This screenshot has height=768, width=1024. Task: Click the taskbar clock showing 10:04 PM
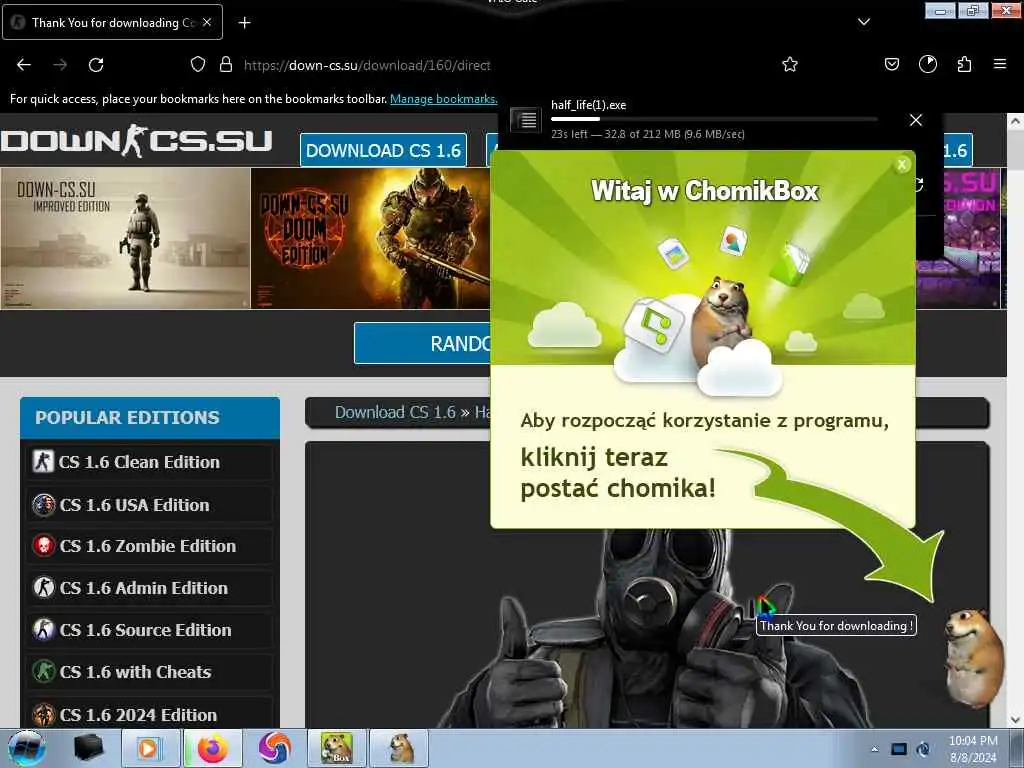tap(973, 749)
